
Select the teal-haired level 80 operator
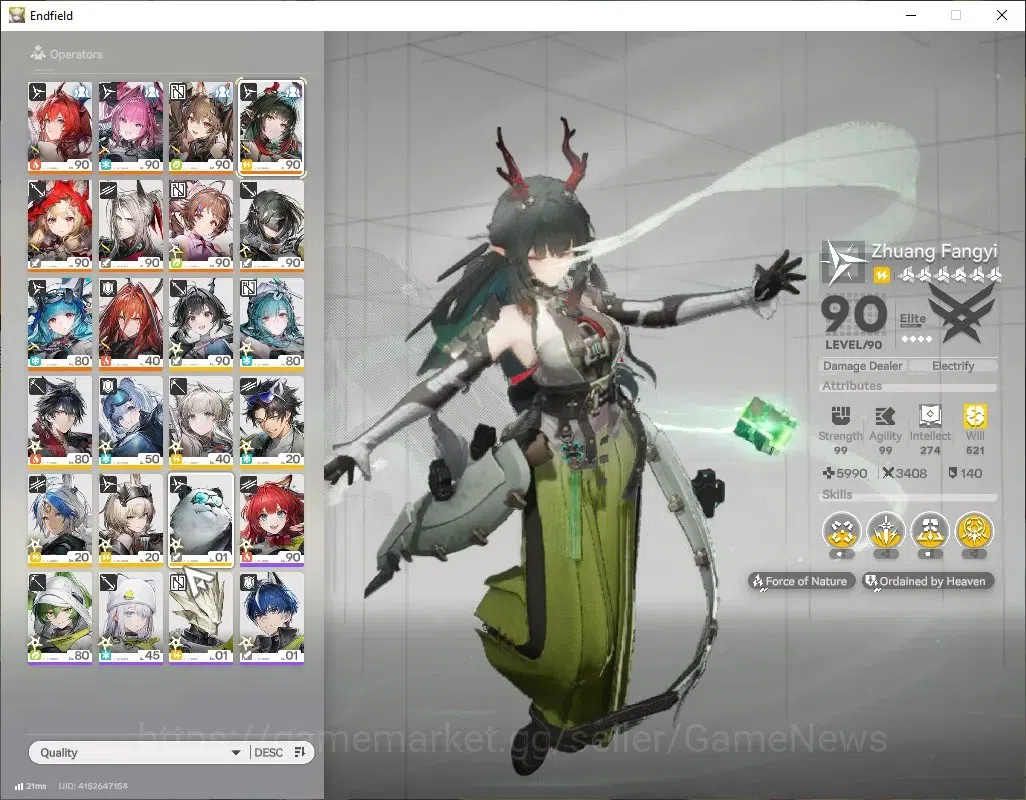pos(272,323)
